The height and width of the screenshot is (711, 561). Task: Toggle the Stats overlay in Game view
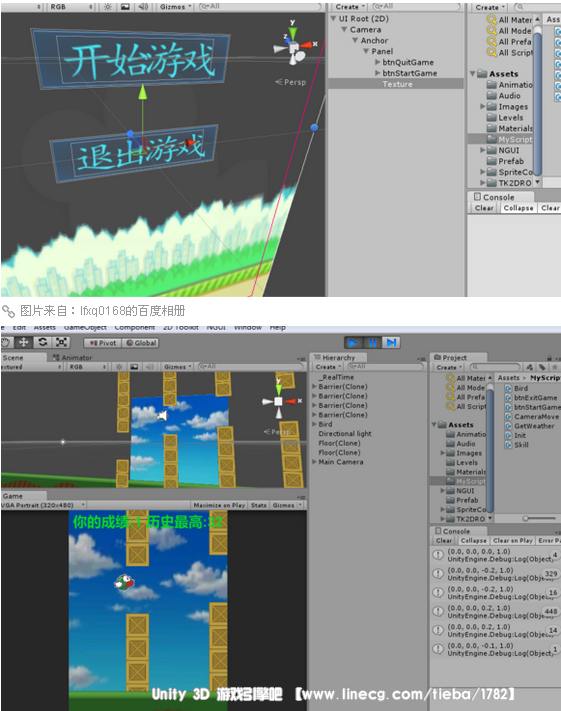click(x=259, y=505)
